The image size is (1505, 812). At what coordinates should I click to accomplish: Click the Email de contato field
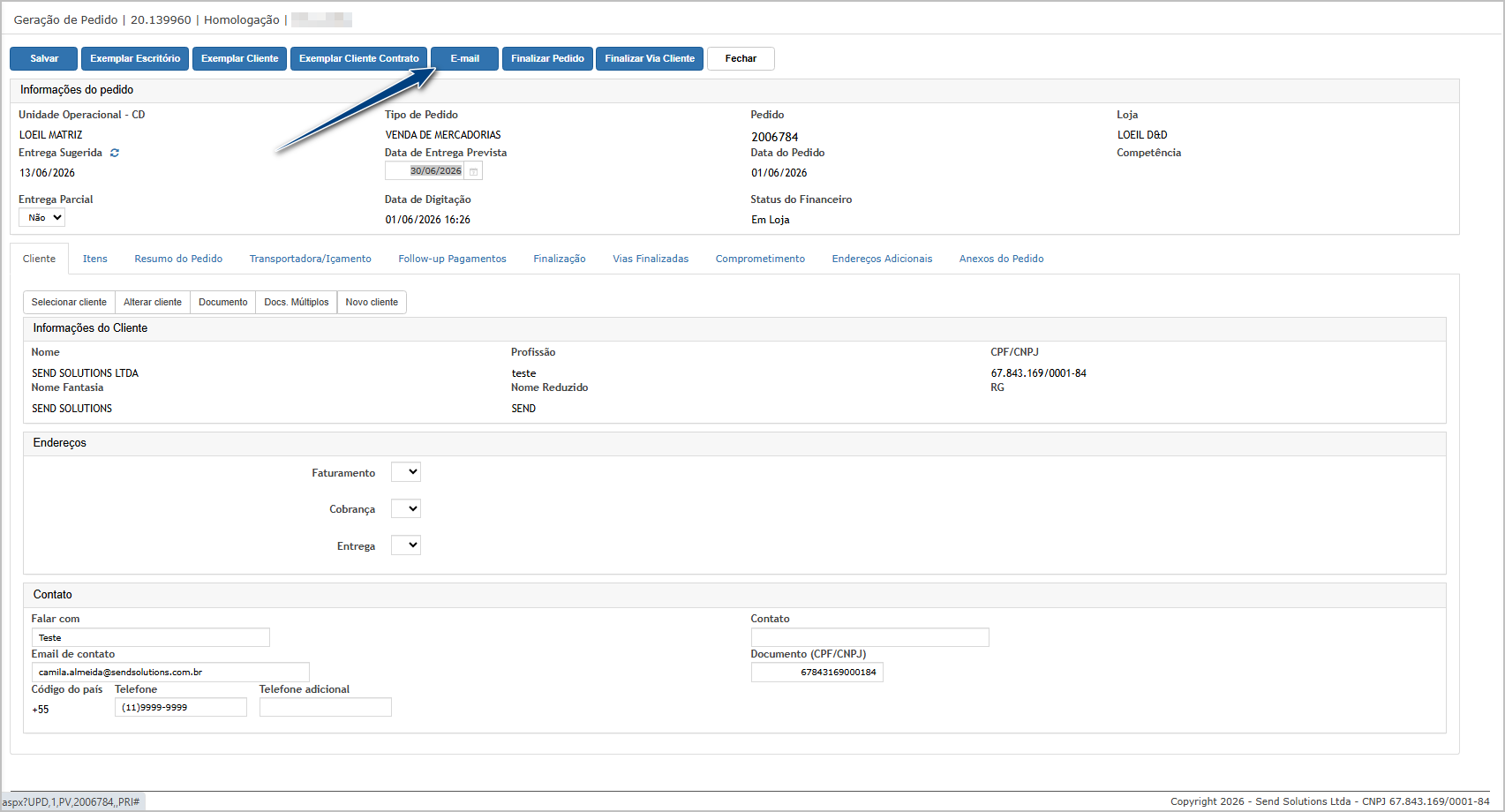click(170, 673)
